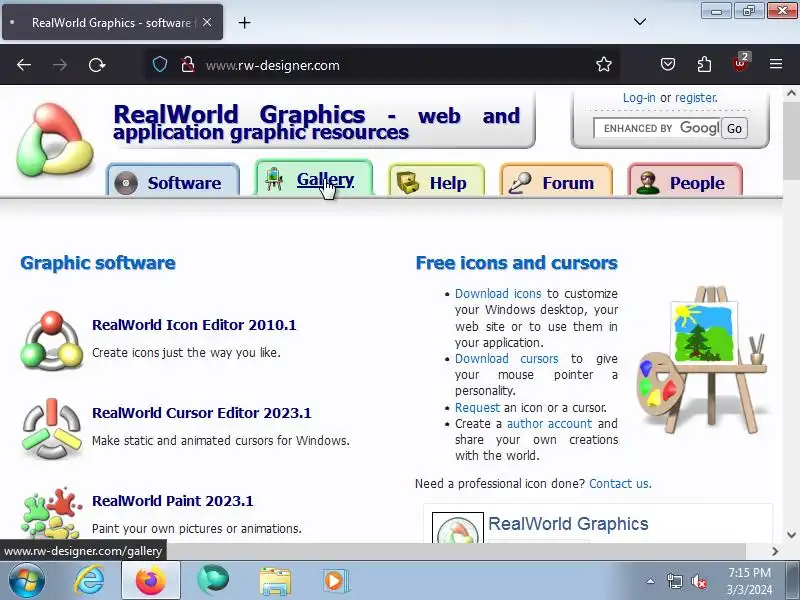Click the network tray icon
The height and width of the screenshot is (600, 800).
point(674,581)
